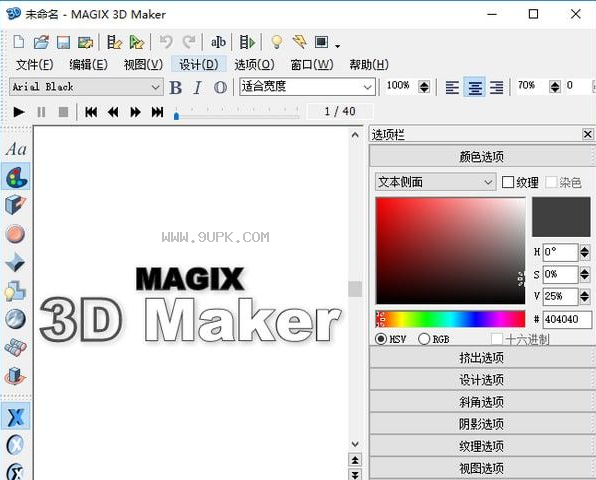Click the Open file folder icon
The height and width of the screenshot is (480, 596).
coord(41,42)
